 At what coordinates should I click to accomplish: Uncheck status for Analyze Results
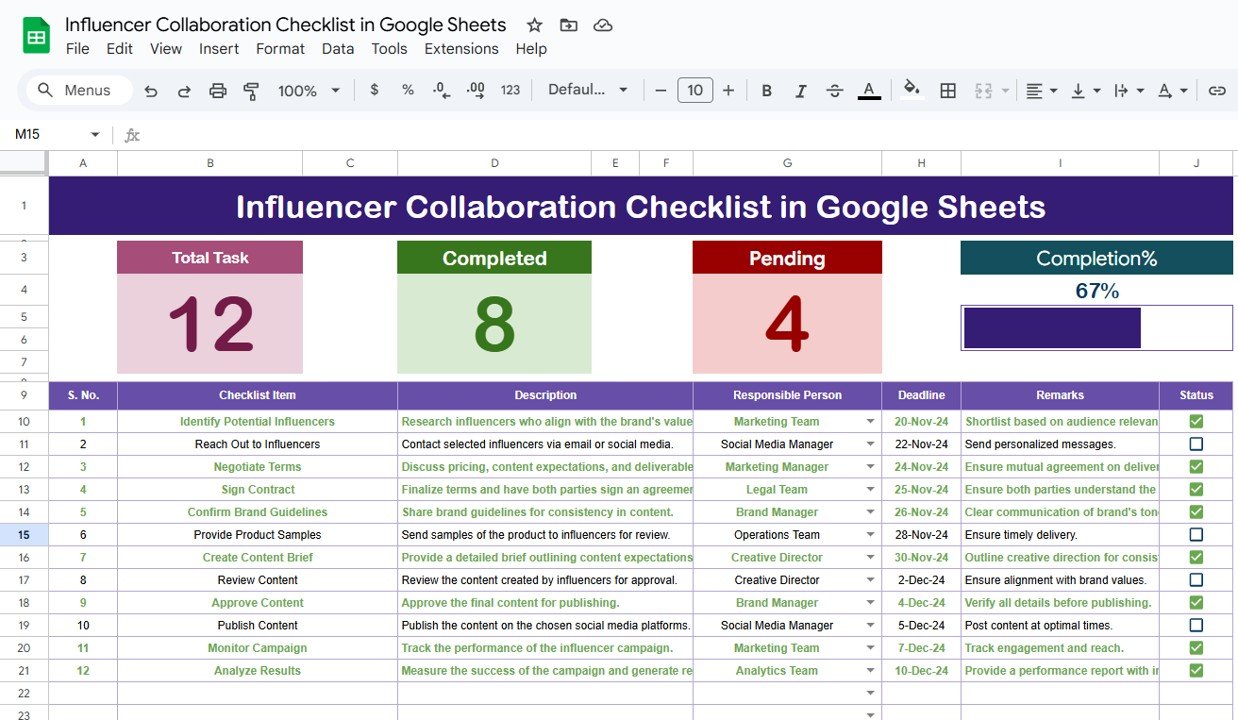click(1196, 670)
